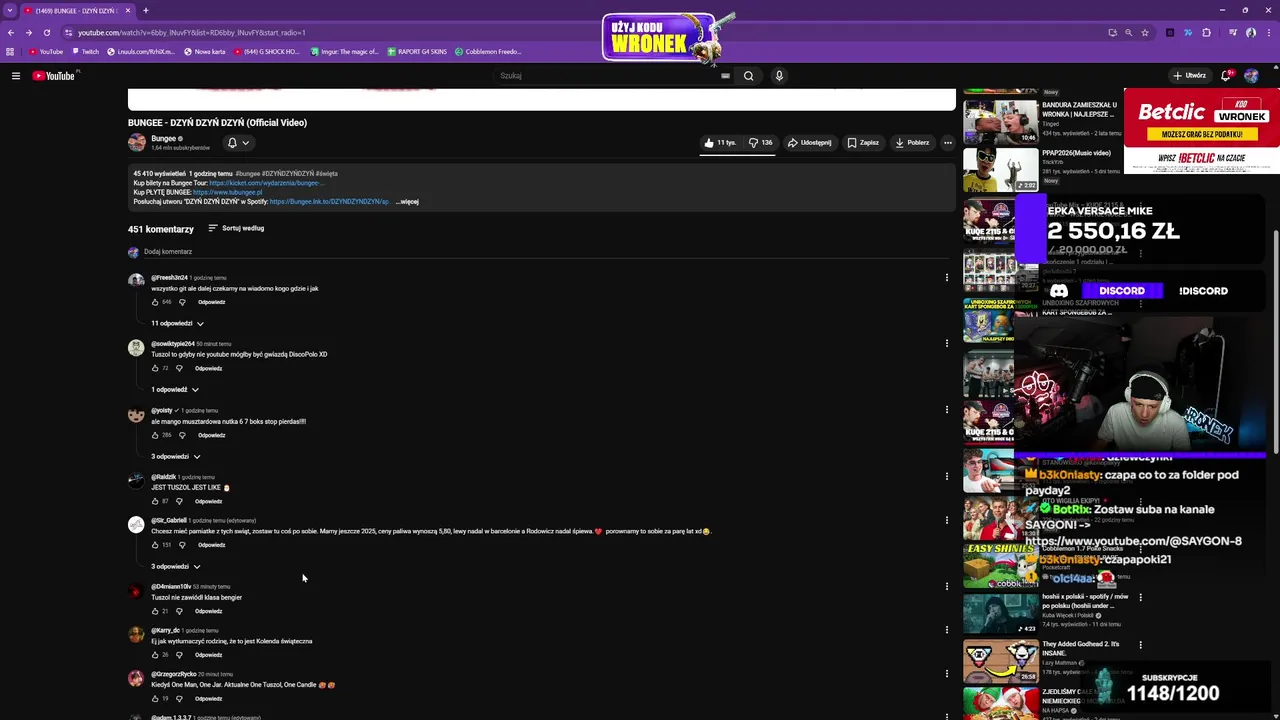
Task: Open YouTube bookmark in bookmarks bar
Action: tap(46, 52)
